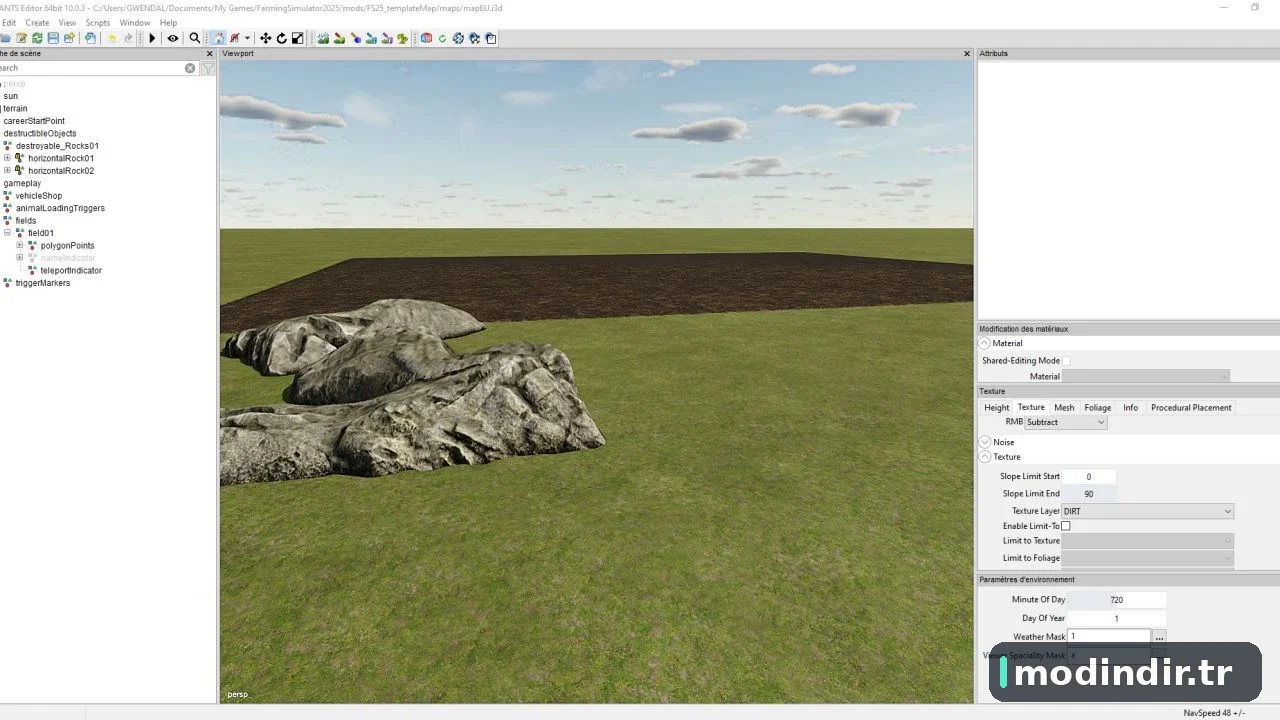1280x720 pixels.
Task: Click the ellipsis button beside Weather Mask
Action: coord(1159,637)
